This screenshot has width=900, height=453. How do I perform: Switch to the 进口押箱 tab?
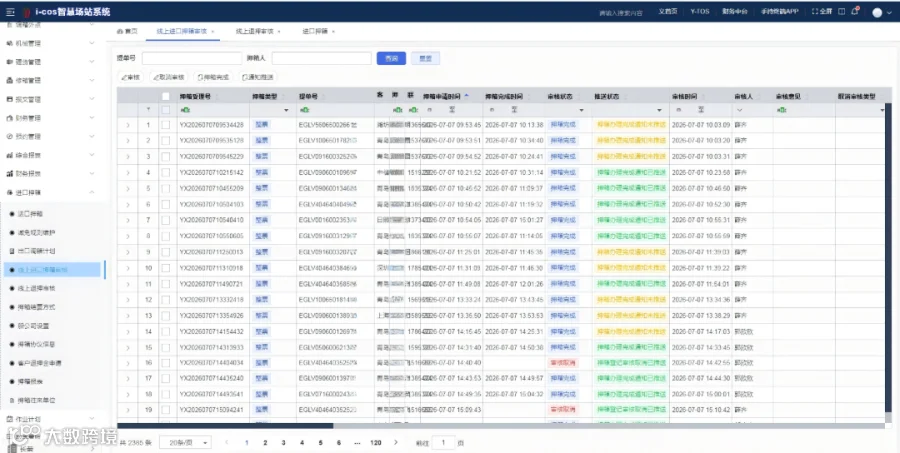point(315,31)
